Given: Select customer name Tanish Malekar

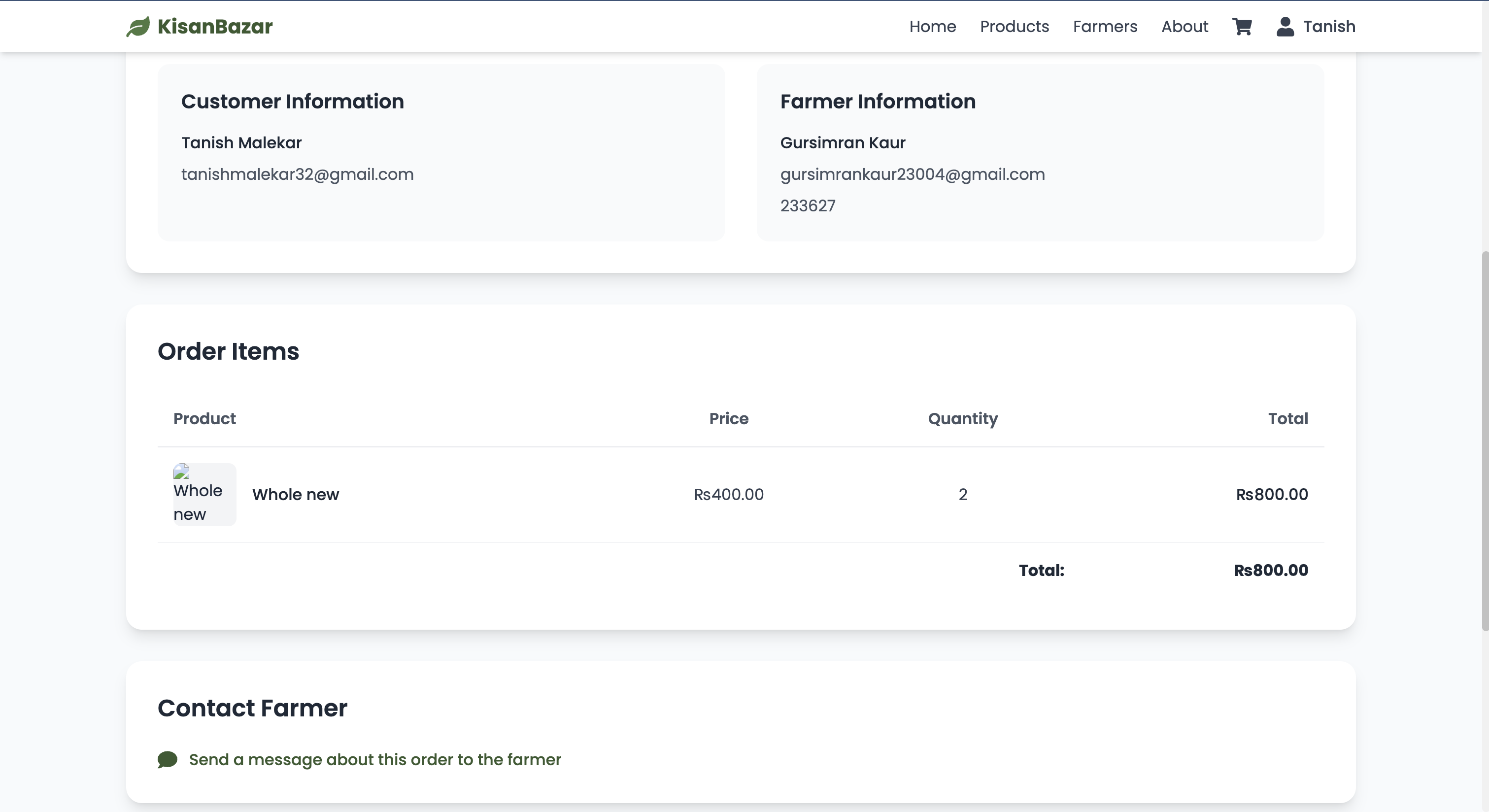Looking at the screenshot, I should (241, 143).
